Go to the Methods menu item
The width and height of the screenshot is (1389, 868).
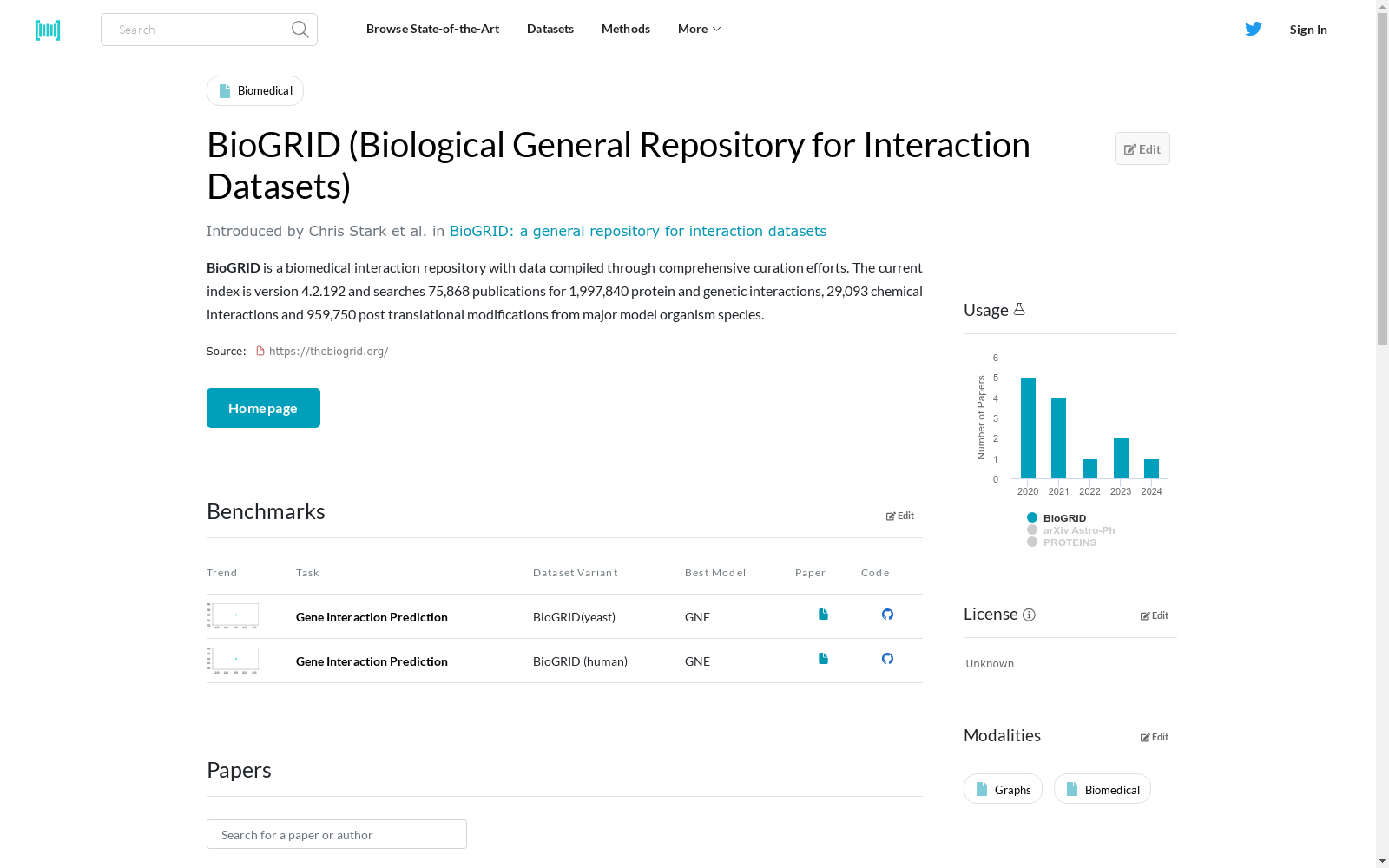[626, 29]
